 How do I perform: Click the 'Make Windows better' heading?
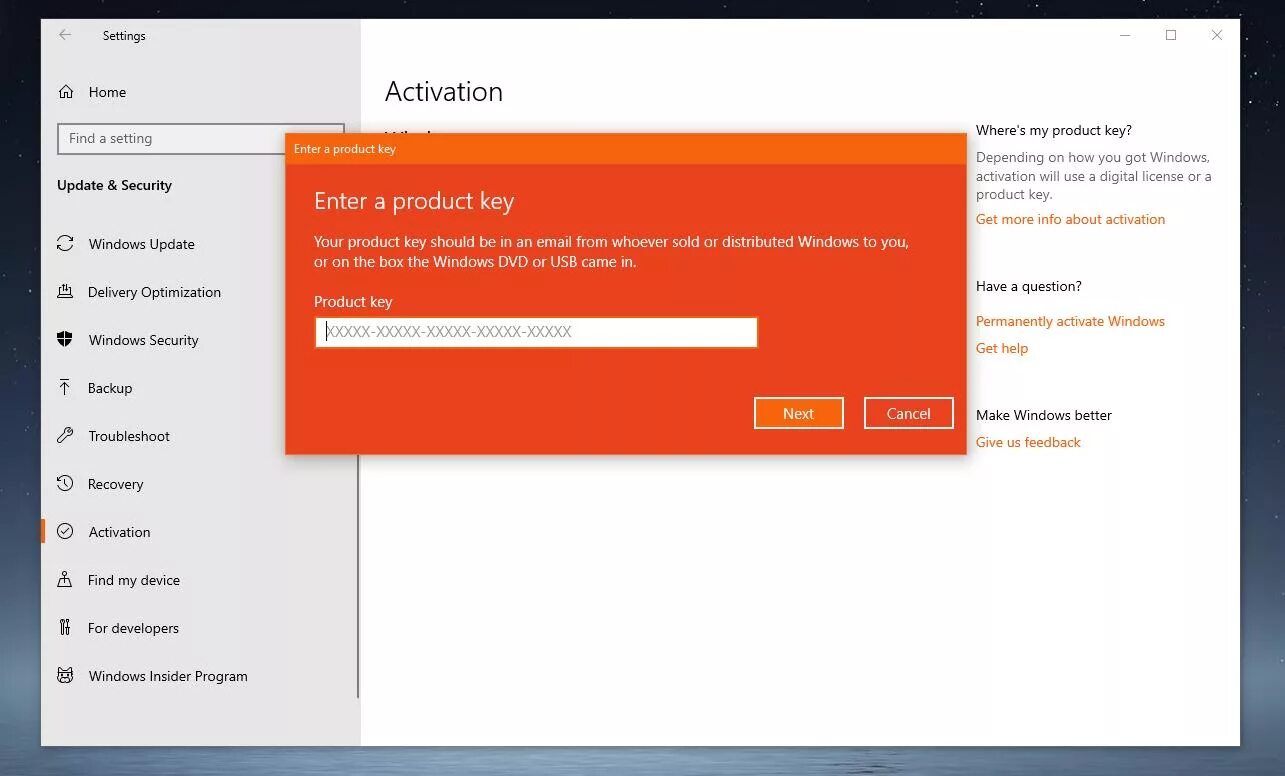(x=1044, y=415)
